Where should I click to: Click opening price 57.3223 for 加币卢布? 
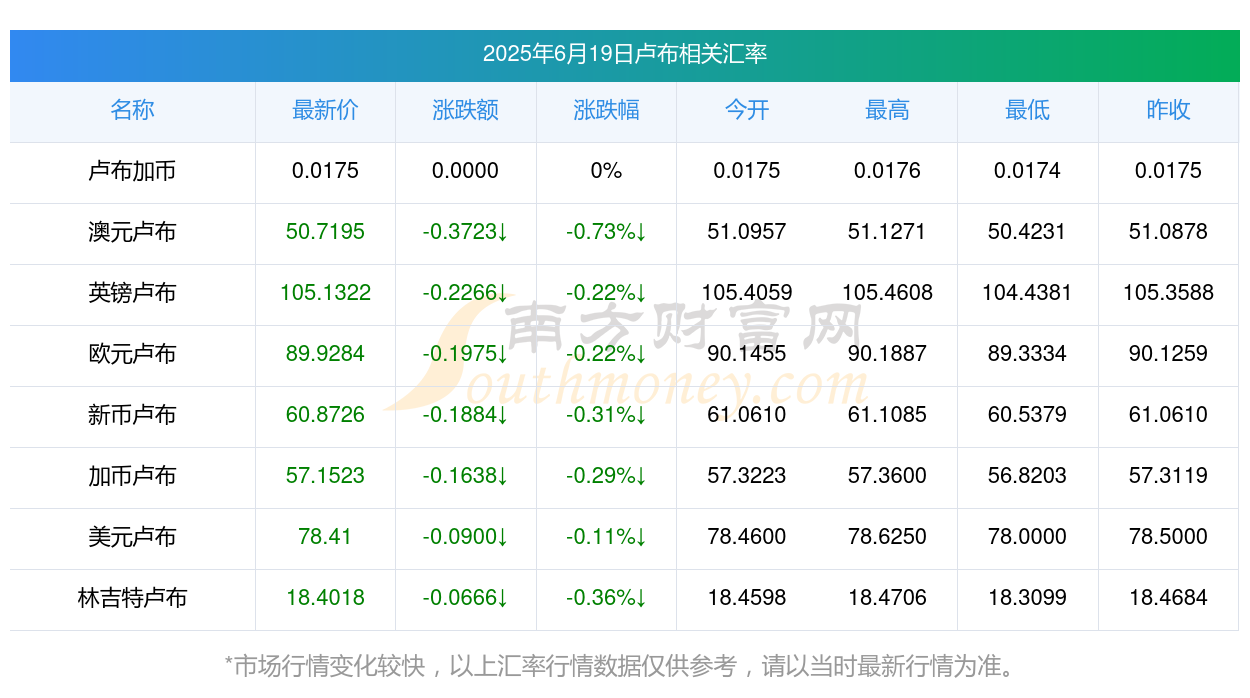747,476
